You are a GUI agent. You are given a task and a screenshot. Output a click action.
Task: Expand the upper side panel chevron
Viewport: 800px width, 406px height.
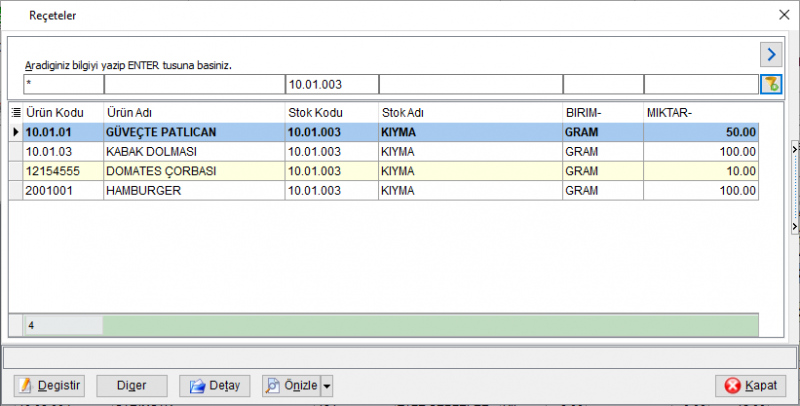pos(795,149)
